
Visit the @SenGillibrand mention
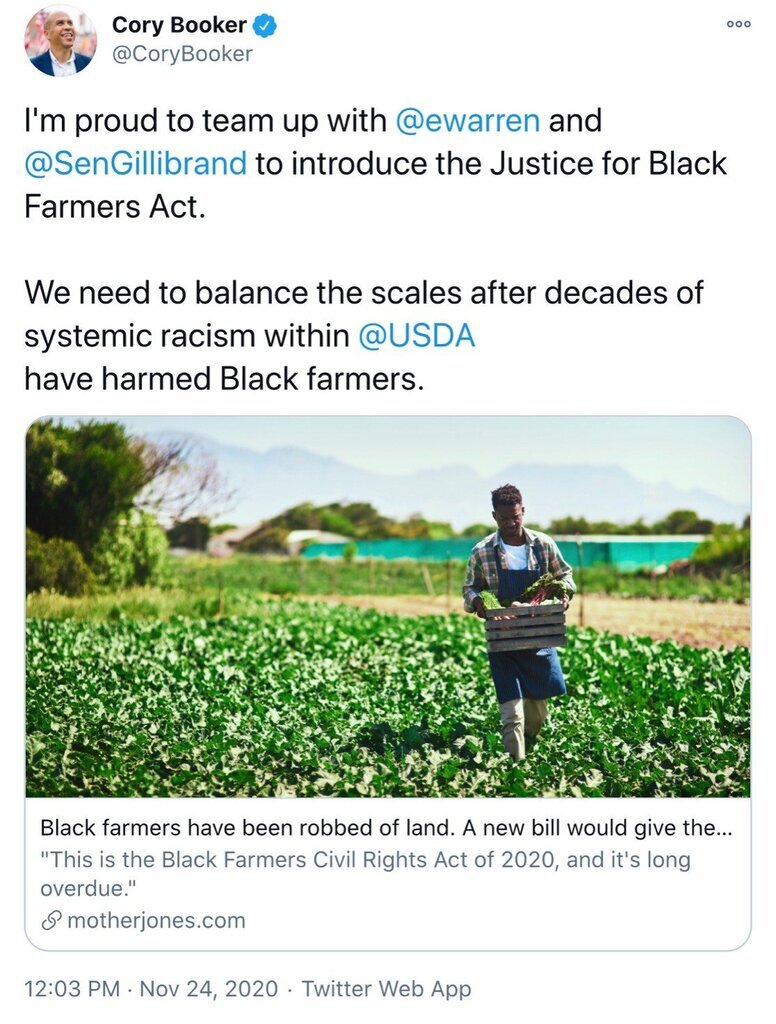pos(135,164)
